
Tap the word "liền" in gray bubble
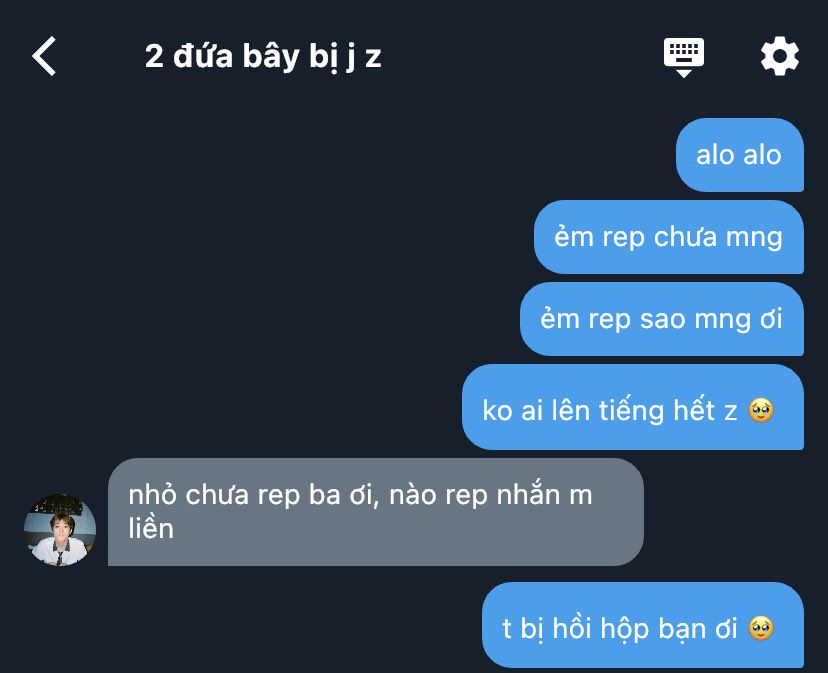(151, 528)
